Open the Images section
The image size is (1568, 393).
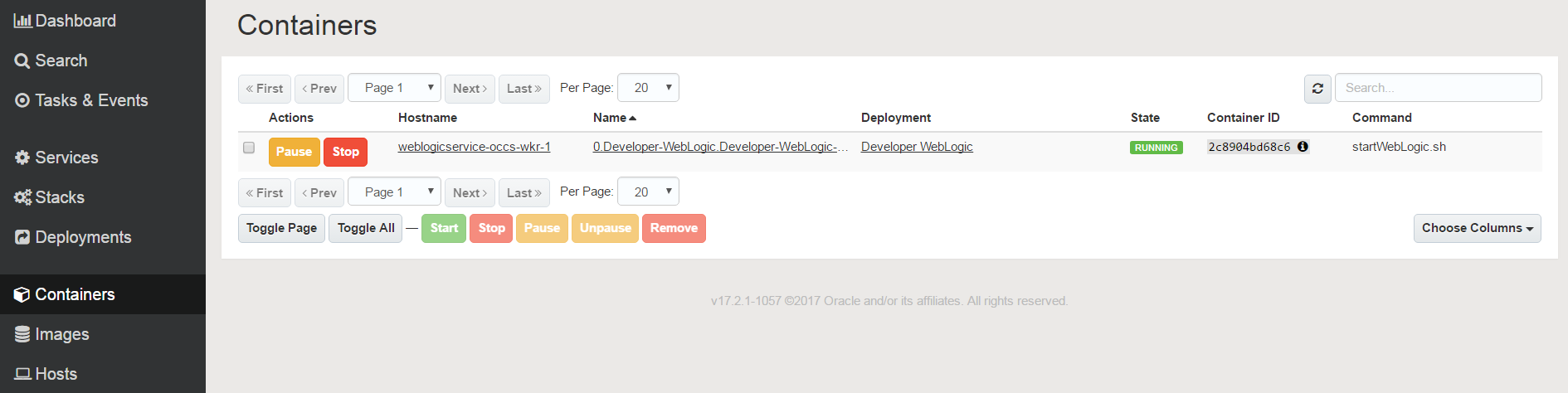click(x=52, y=334)
